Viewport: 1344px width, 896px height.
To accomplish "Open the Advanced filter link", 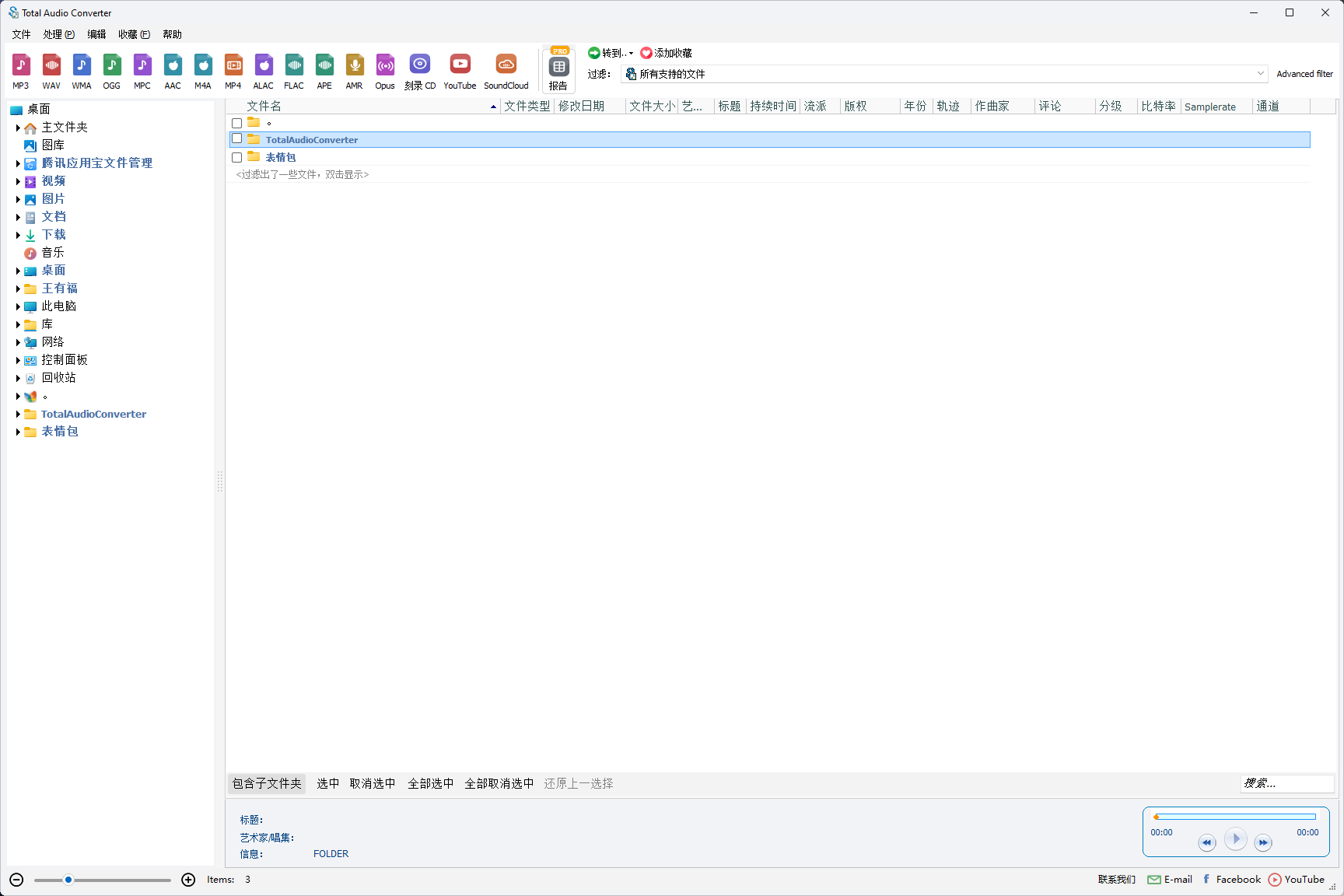I will [x=1304, y=74].
